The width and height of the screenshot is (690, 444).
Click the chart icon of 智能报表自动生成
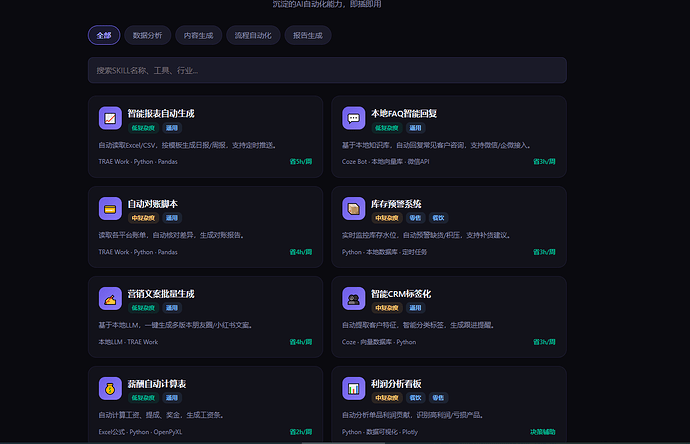pyautogui.click(x=110, y=118)
